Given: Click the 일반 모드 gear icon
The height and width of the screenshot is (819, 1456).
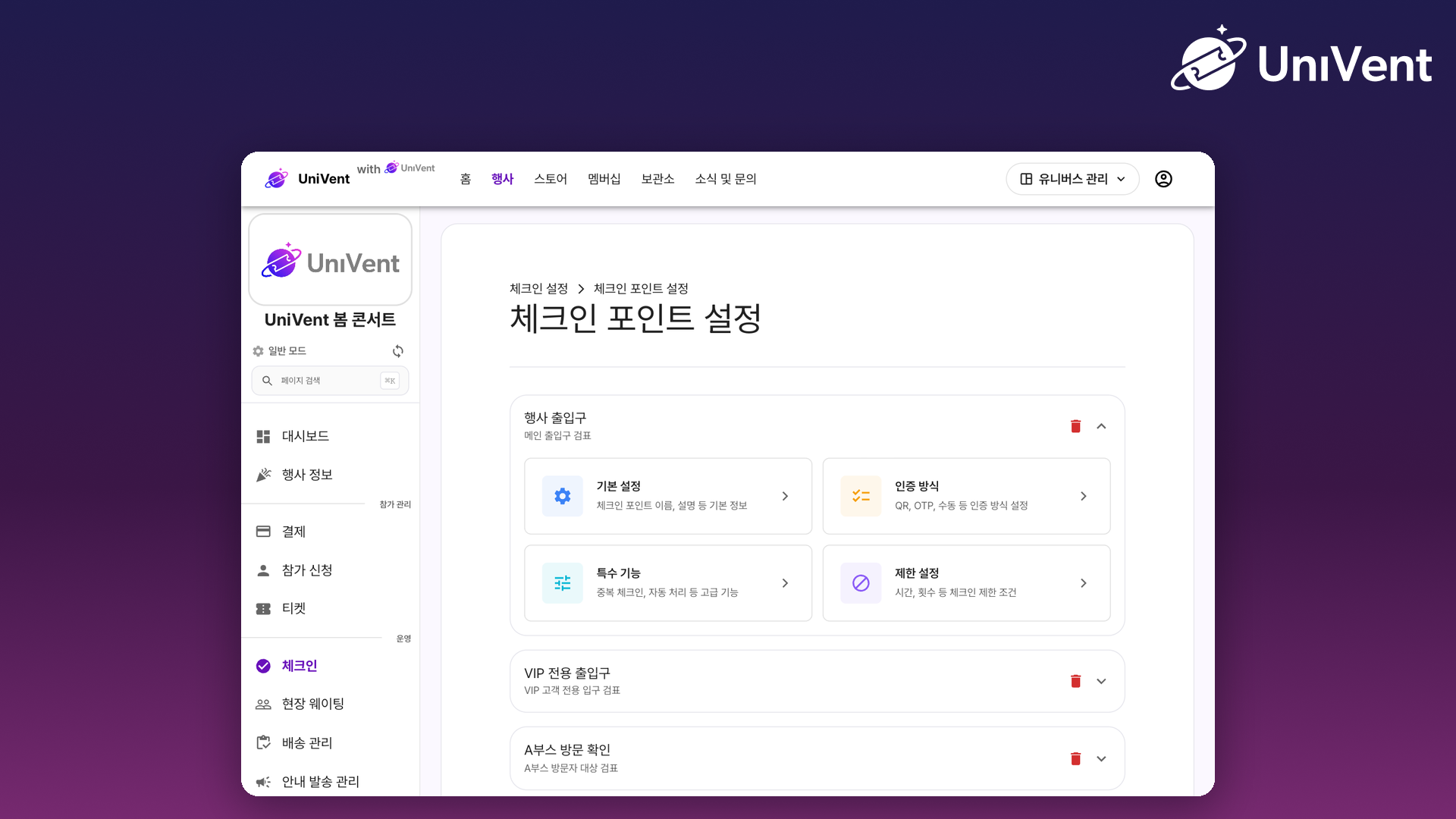Looking at the screenshot, I should coord(258,351).
